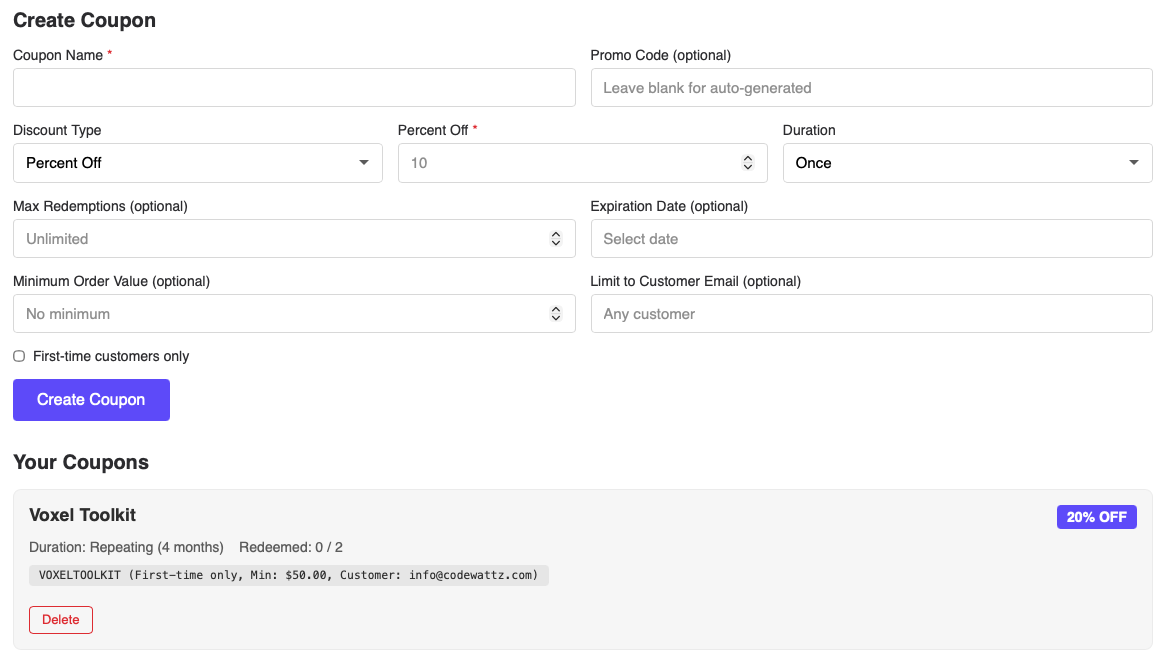The width and height of the screenshot is (1168, 663).
Task: Click the Discount Type dropdown chevron icon
Action: [365, 162]
